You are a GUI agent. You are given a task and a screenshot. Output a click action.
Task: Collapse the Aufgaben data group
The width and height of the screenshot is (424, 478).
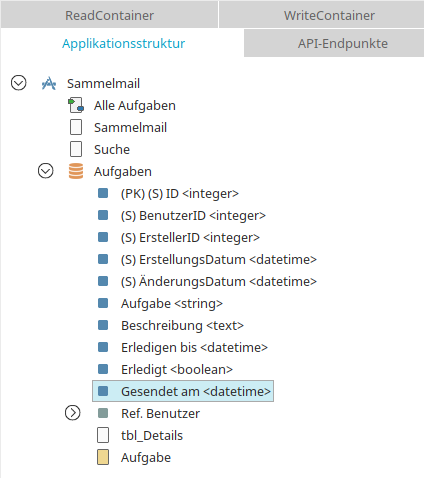(46, 171)
